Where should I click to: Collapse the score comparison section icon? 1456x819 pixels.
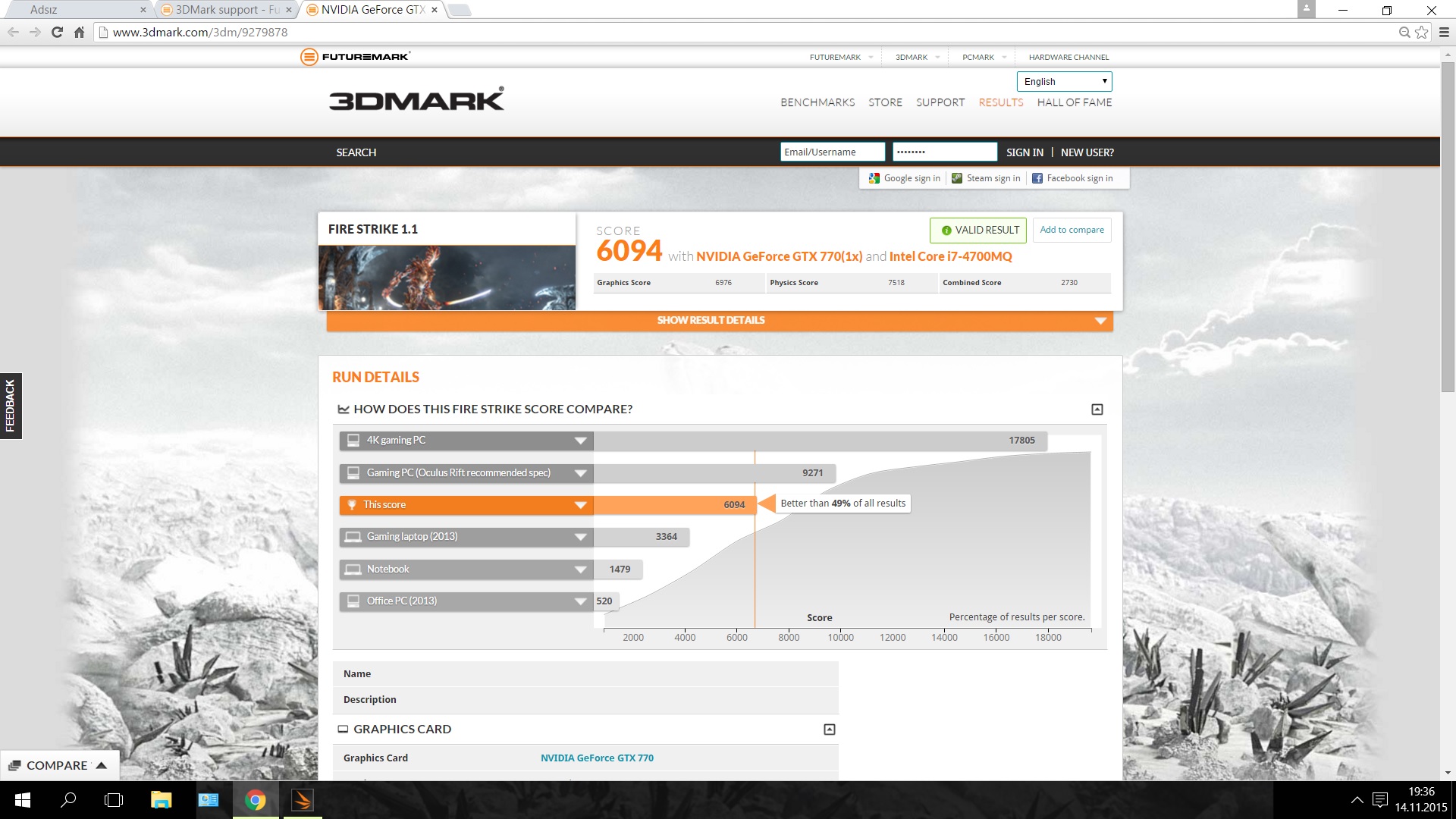[x=1097, y=409]
